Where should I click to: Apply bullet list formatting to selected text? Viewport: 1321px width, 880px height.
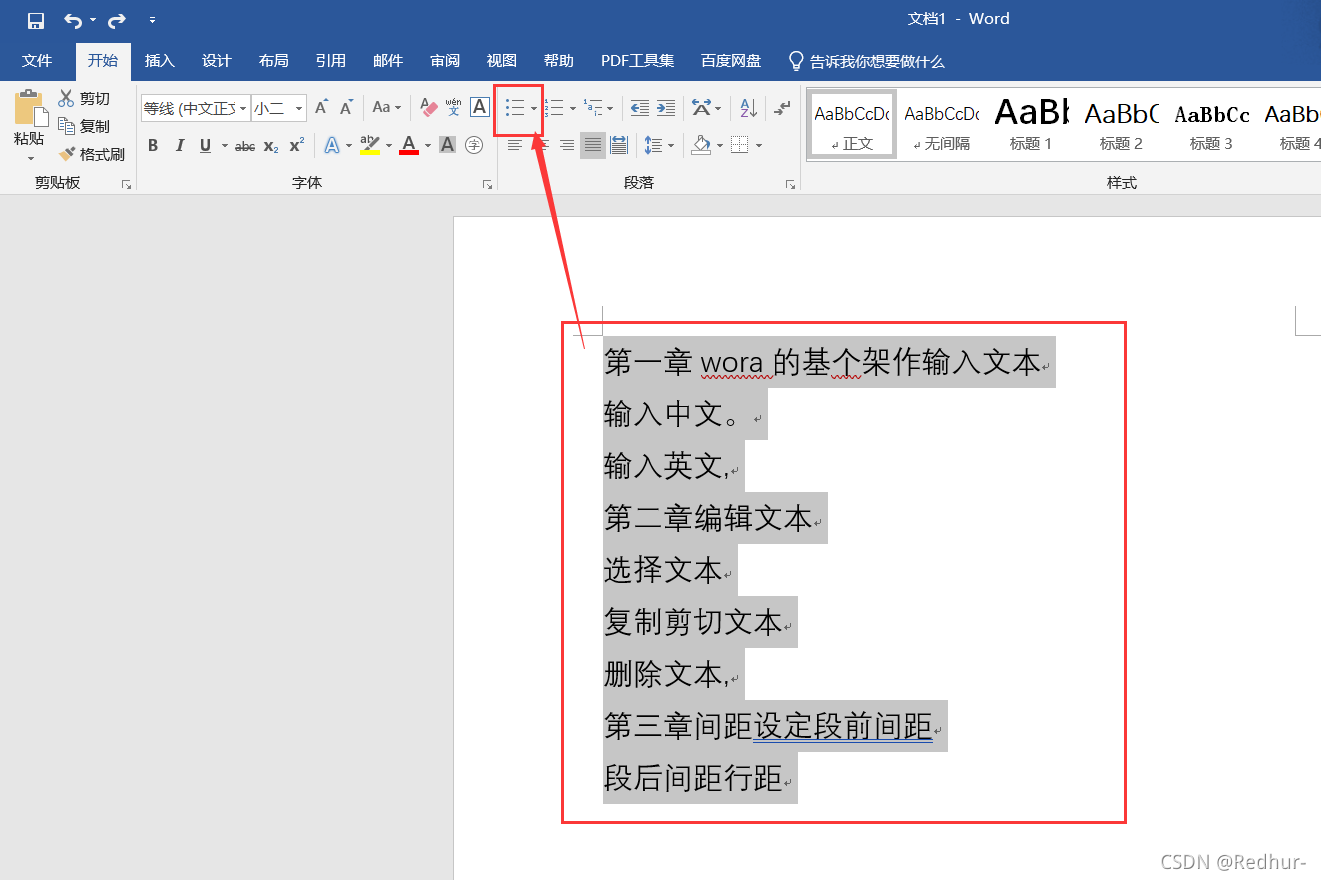pos(513,107)
